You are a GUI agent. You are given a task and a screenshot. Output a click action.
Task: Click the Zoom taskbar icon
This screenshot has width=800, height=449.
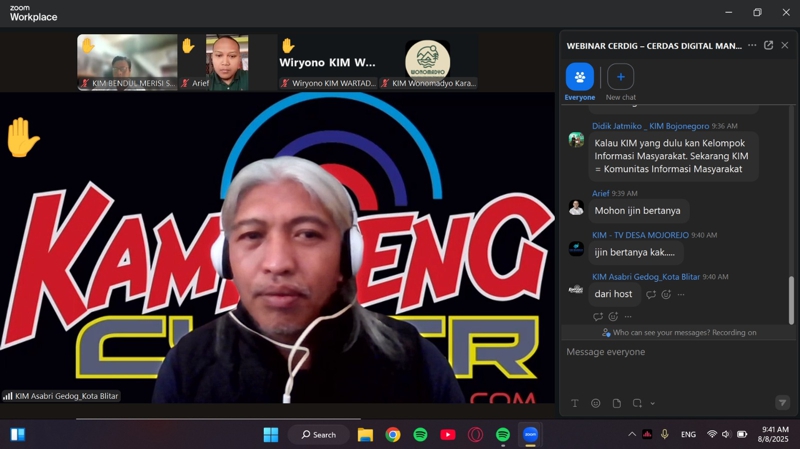coord(531,435)
